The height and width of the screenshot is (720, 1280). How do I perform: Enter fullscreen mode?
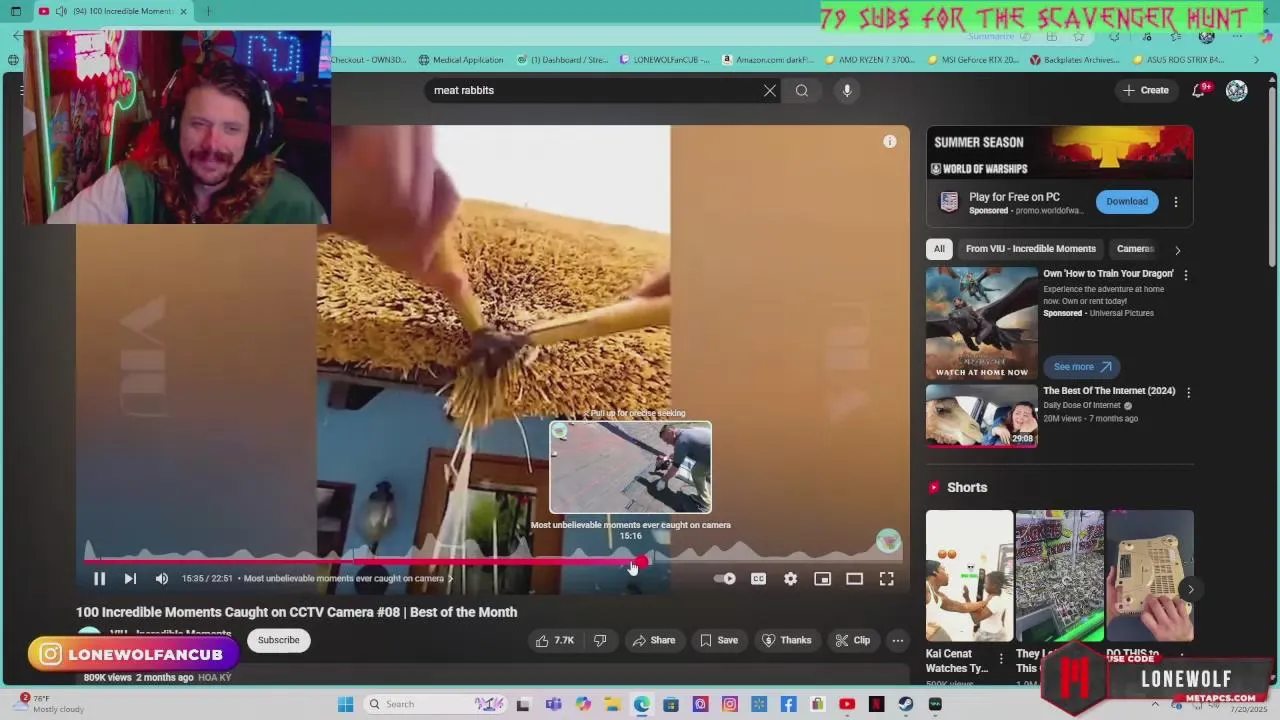886,578
